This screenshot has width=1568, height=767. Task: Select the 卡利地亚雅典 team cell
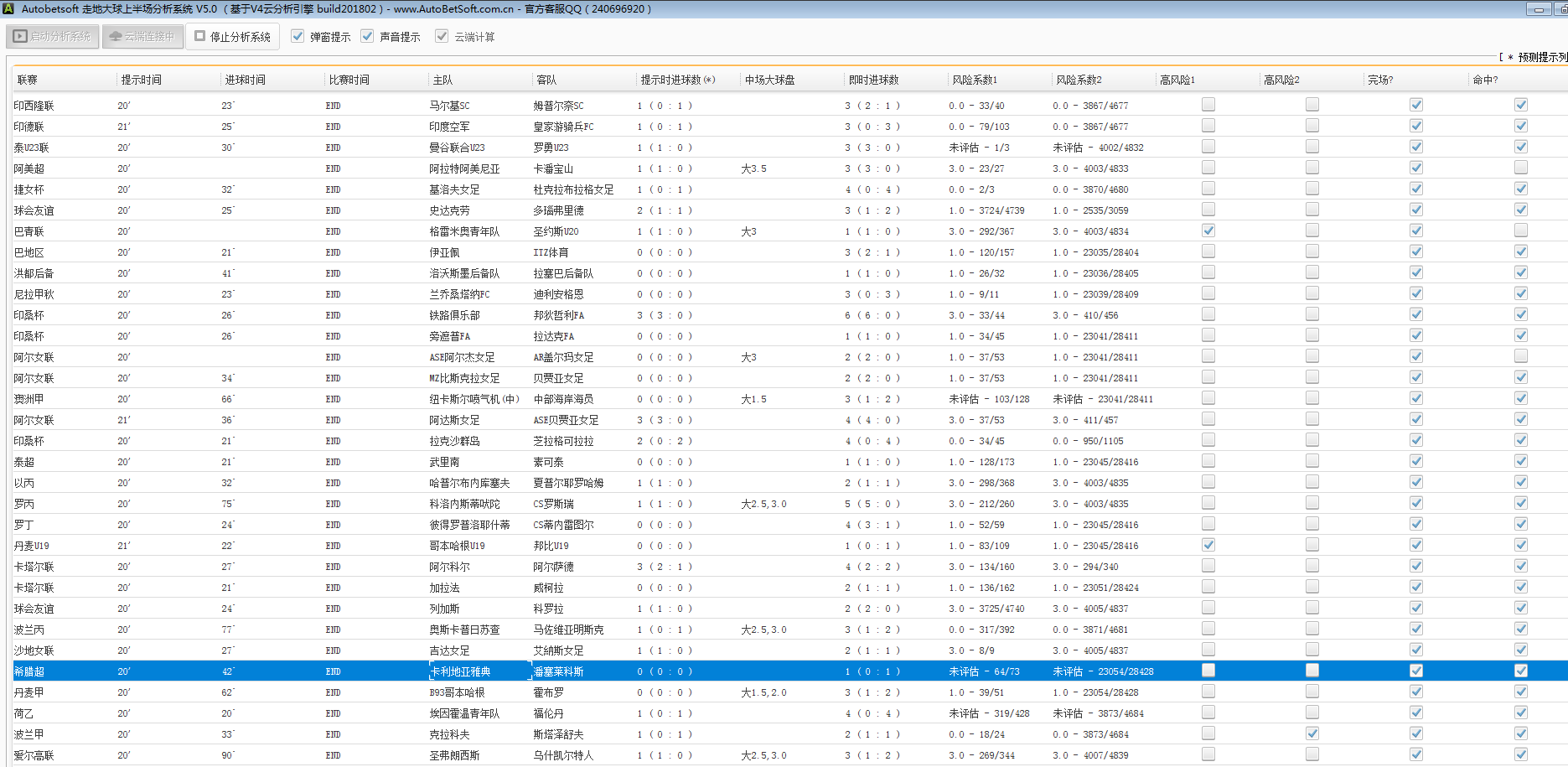(460, 671)
